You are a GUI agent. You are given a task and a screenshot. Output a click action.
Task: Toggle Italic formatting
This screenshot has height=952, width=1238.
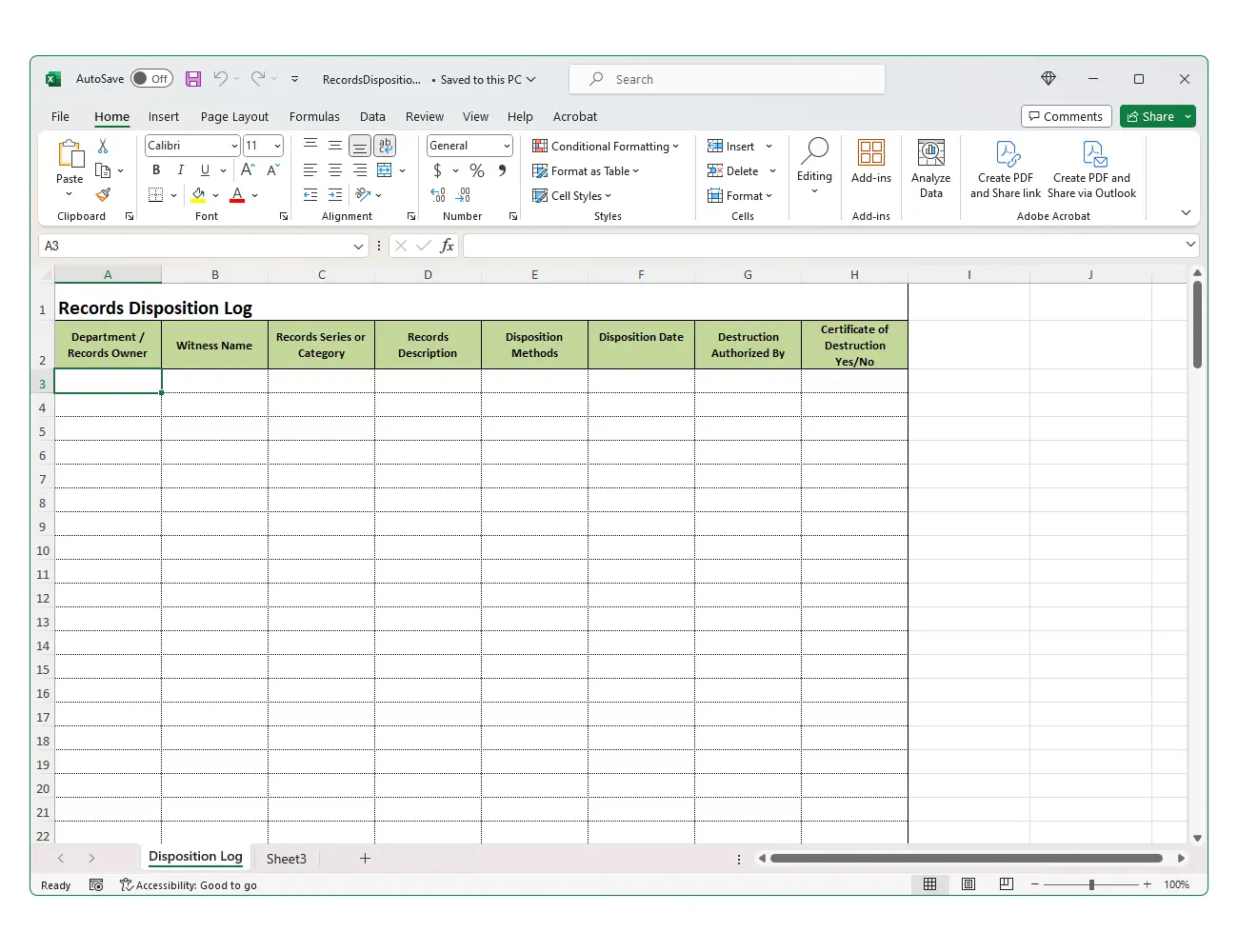point(180,170)
